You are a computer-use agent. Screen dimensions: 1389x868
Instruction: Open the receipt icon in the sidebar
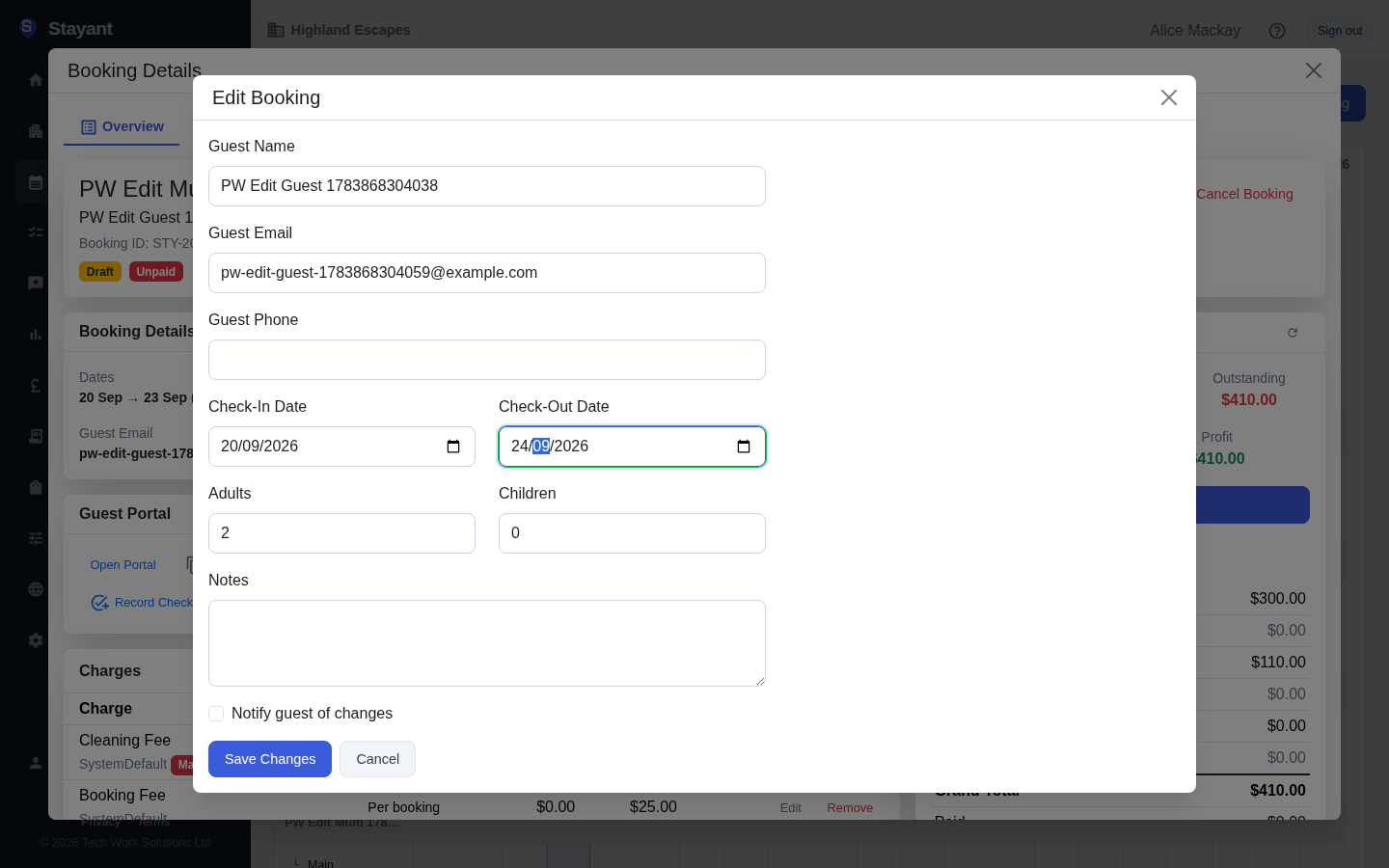[36, 436]
